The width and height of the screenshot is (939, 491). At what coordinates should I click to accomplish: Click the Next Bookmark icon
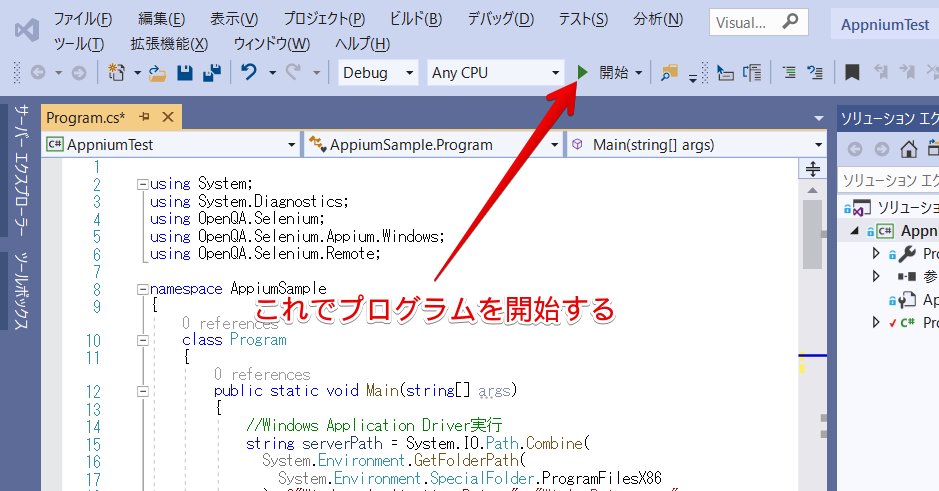click(x=907, y=72)
